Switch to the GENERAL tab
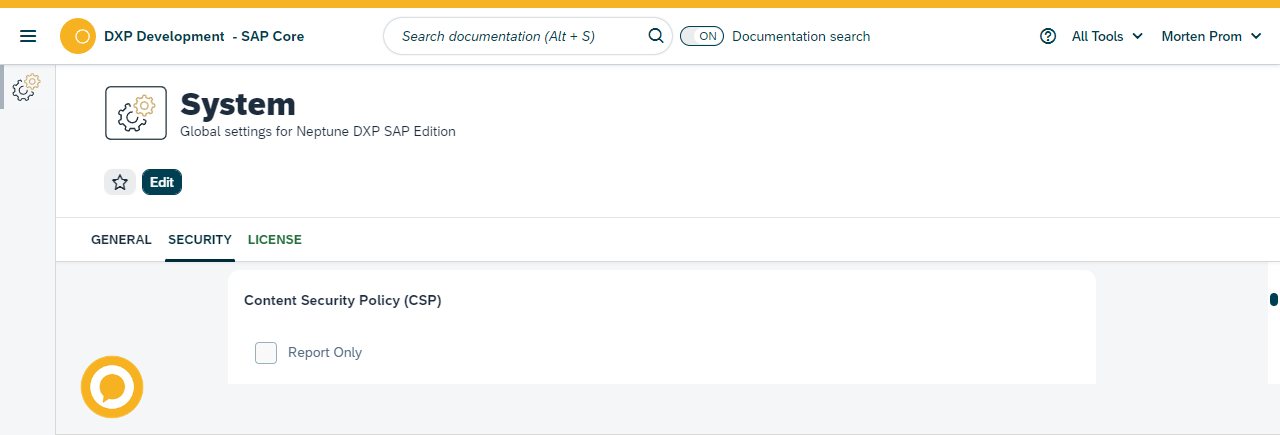 click(121, 240)
